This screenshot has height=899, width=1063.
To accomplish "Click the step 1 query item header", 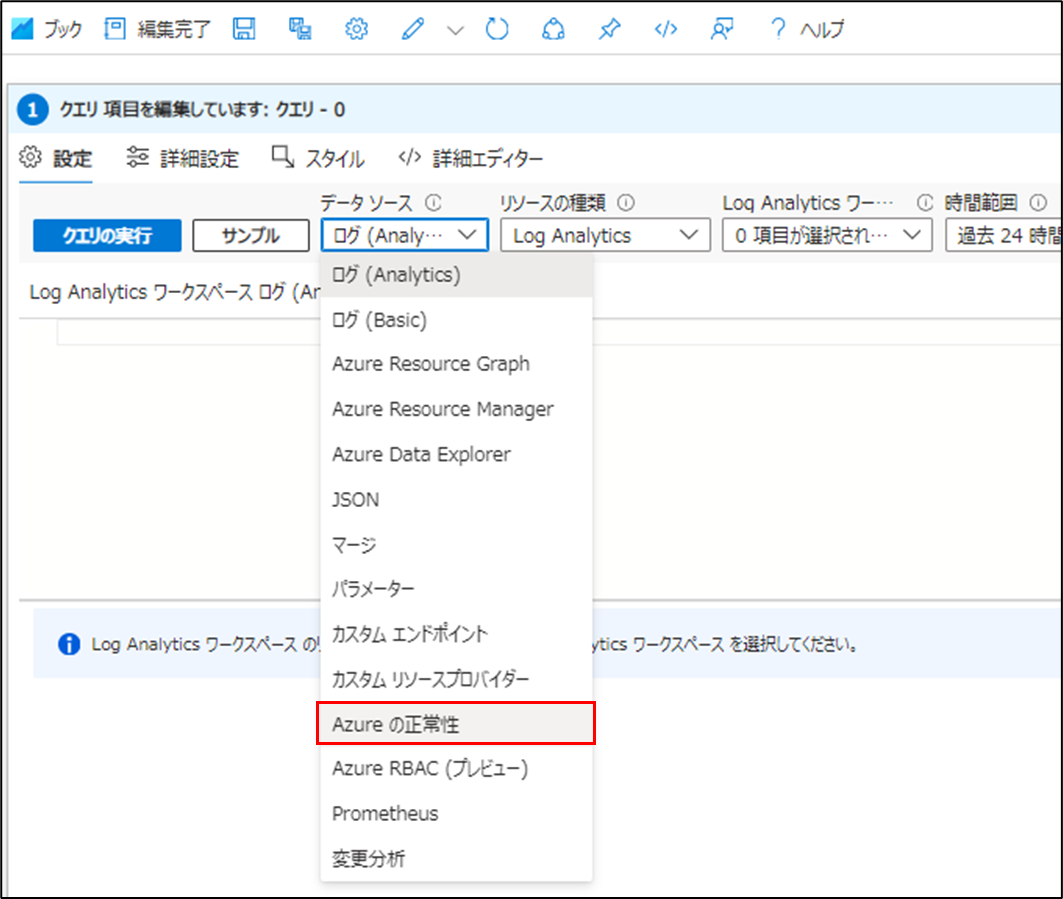I will [x=536, y=109].
